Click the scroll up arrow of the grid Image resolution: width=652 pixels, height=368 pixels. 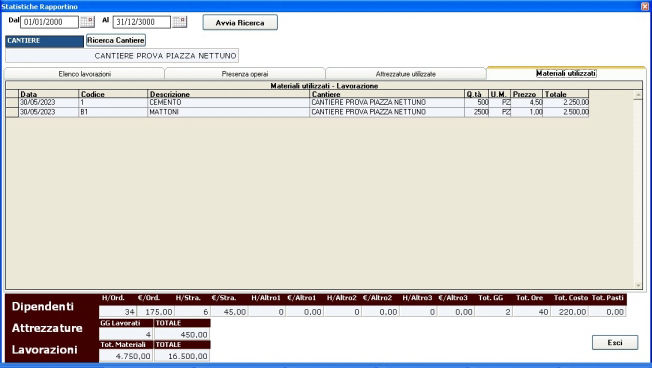[638, 95]
